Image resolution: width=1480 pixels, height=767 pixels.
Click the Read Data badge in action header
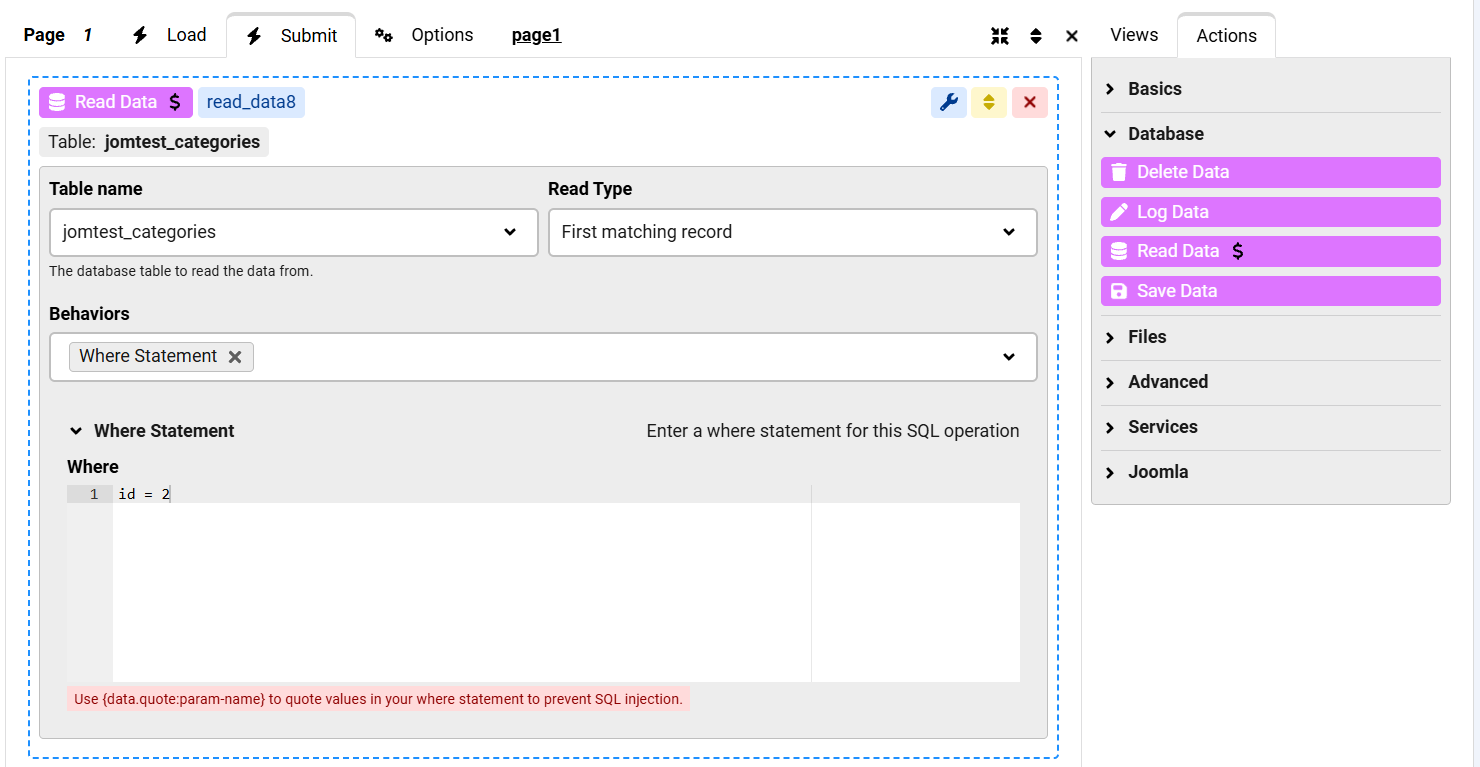tap(116, 102)
